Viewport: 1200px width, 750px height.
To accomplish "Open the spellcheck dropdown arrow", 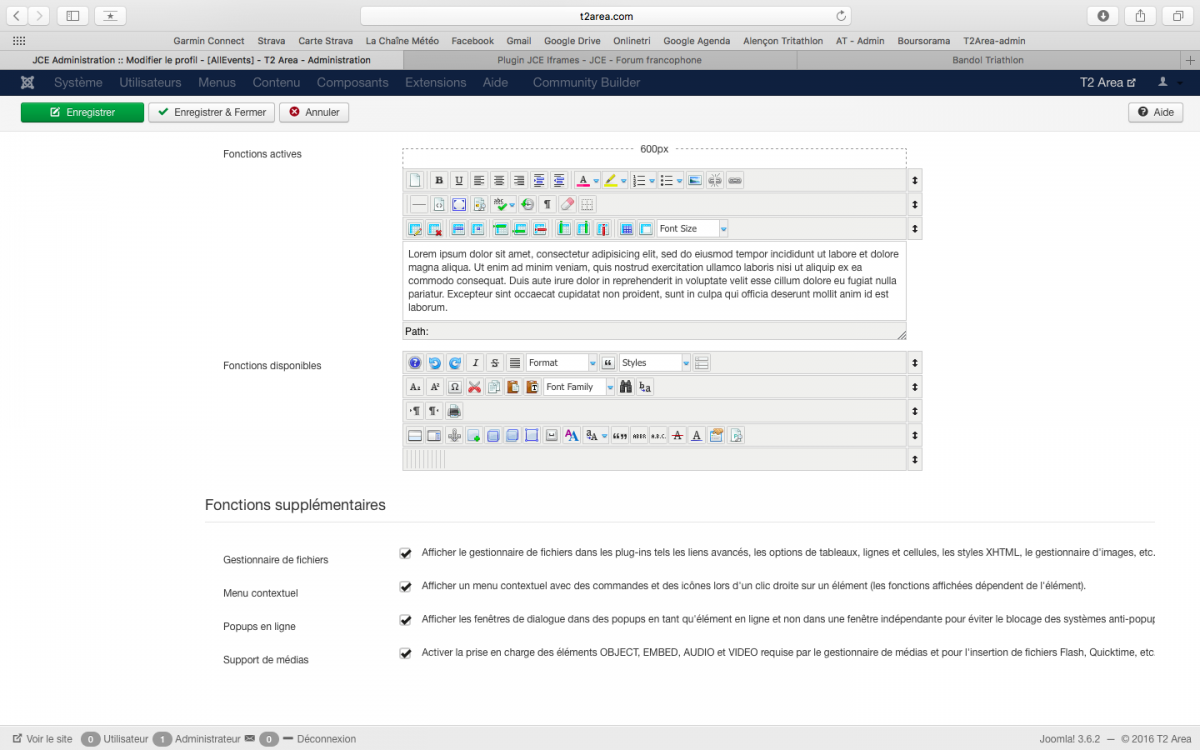I will (512, 204).
